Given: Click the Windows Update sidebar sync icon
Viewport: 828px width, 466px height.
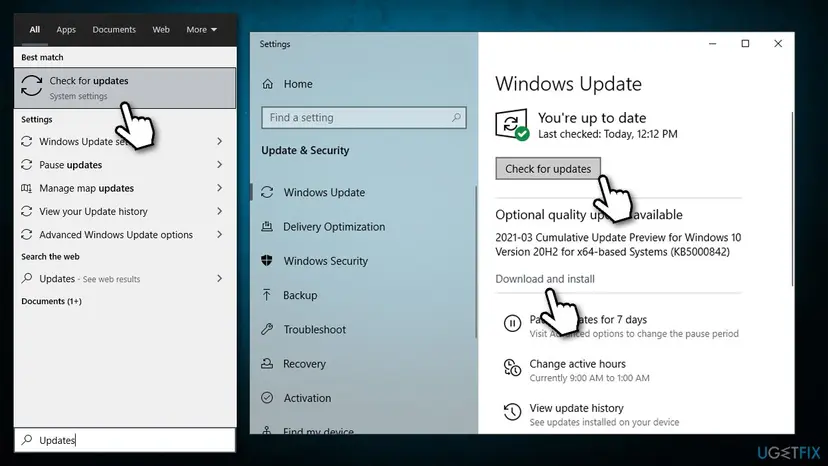Looking at the screenshot, I should point(267,192).
